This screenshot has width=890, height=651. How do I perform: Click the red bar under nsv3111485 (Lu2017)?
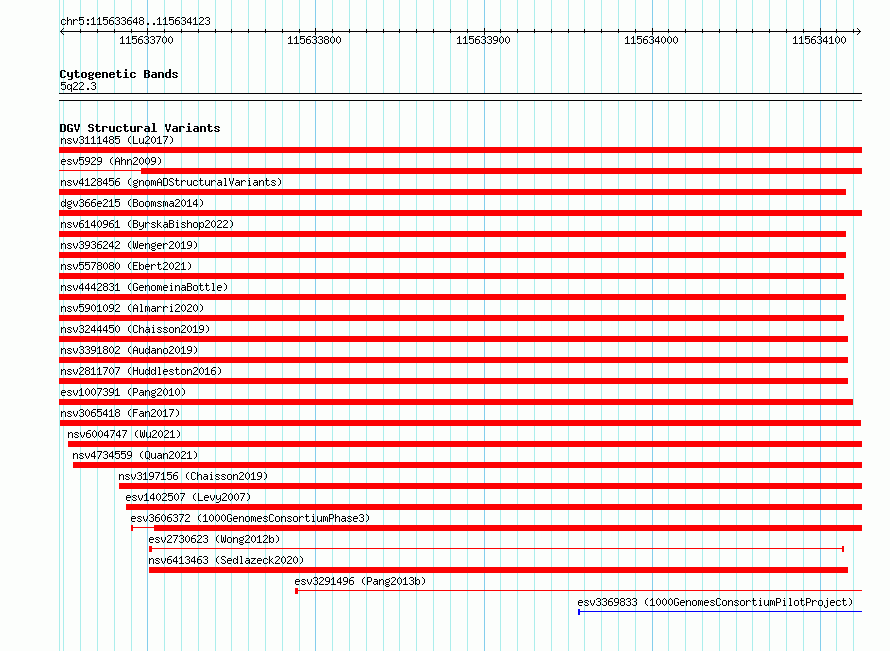[460, 150]
